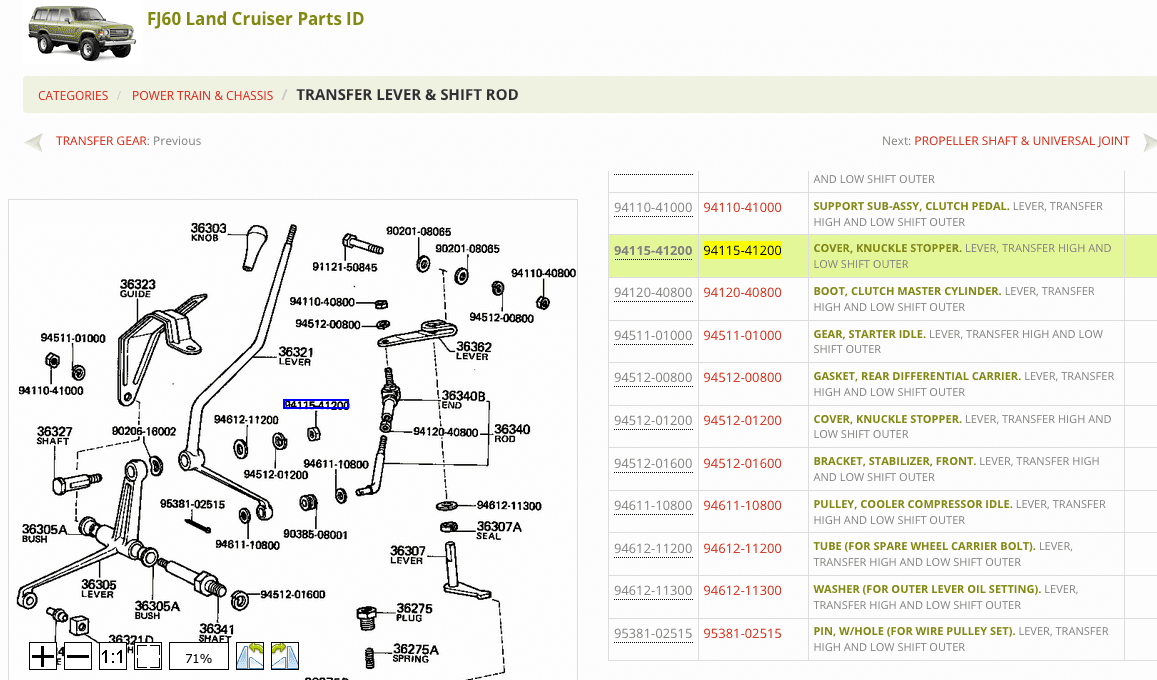
Task: Click BOOT, CLUTCH MASTER CYLINDER description
Action: [907, 291]
